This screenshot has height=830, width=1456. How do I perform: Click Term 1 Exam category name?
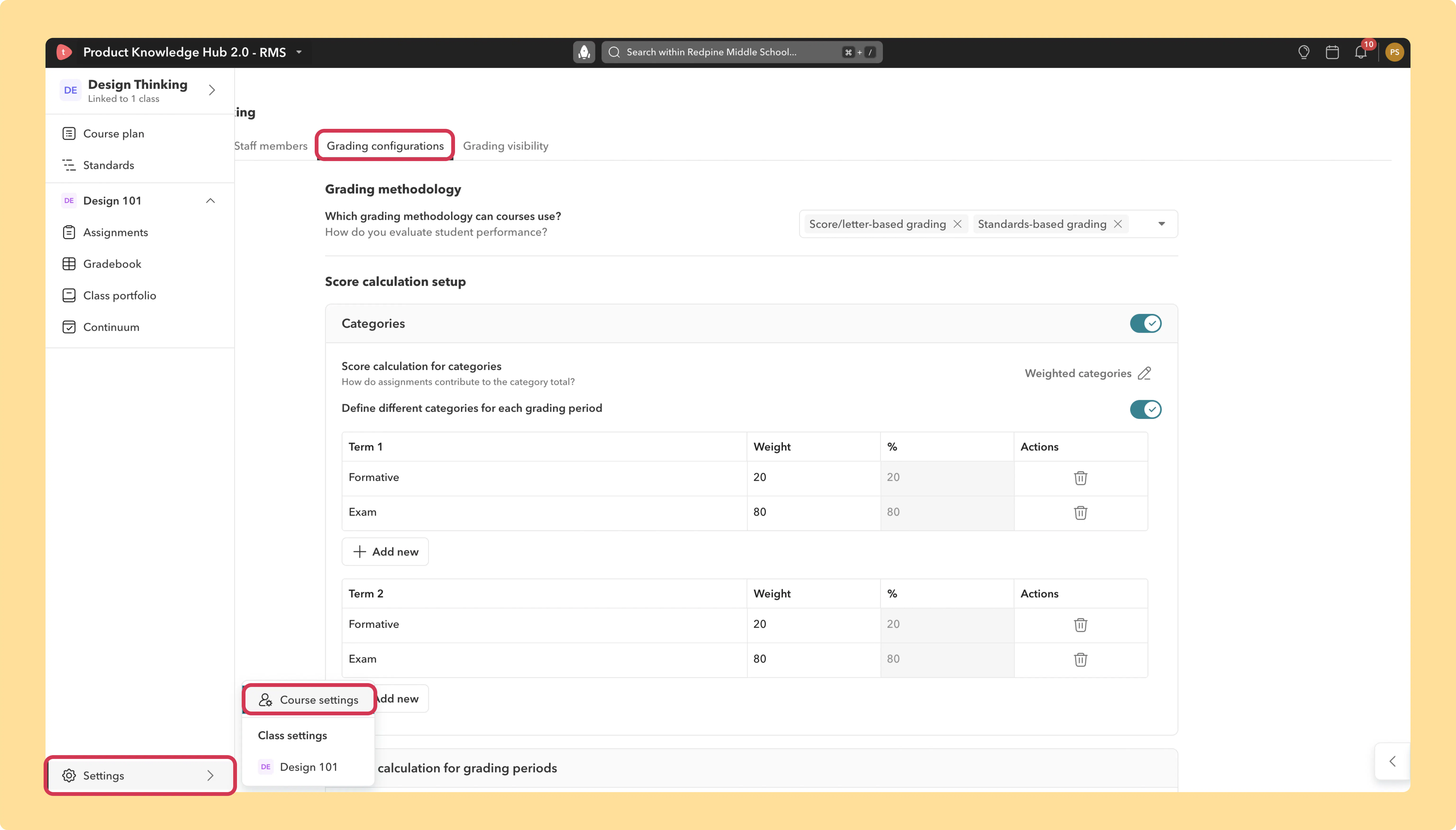coord(363,513)
